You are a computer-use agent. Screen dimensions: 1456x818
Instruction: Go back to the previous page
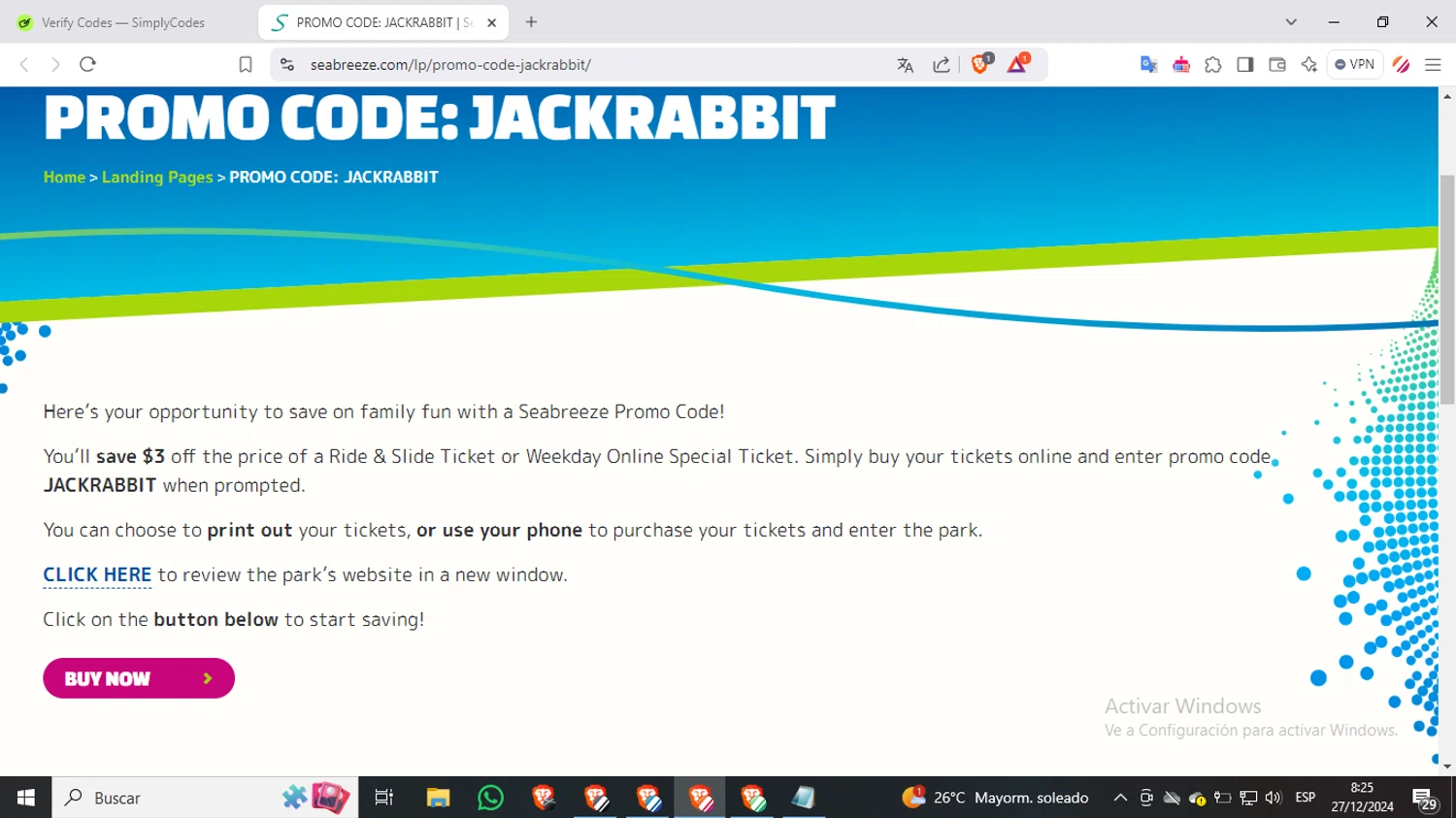coord(24,64)
